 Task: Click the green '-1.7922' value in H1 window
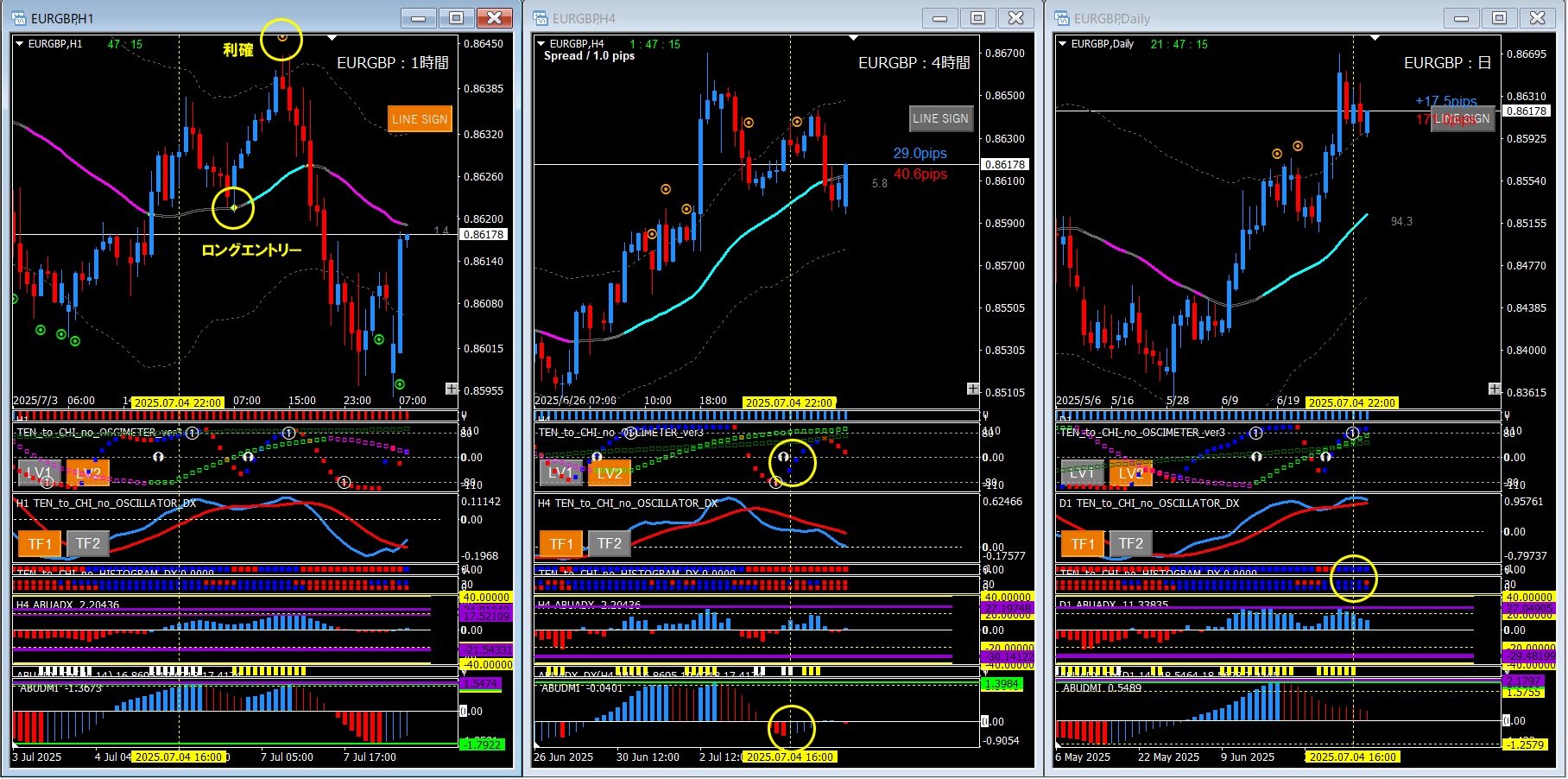click(483, 744)
